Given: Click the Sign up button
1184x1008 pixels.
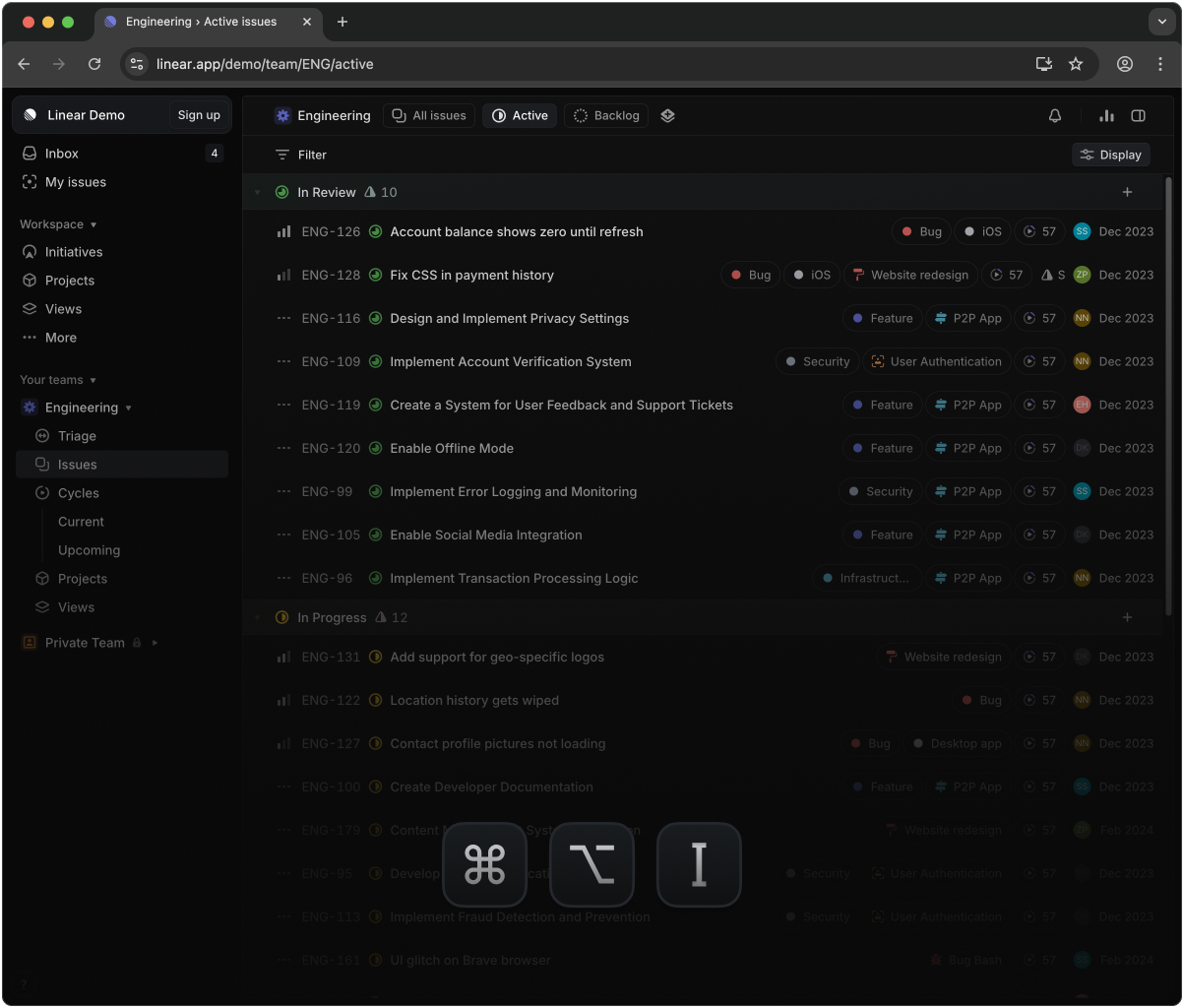Looking at the screenshot, I should point(198,114).
